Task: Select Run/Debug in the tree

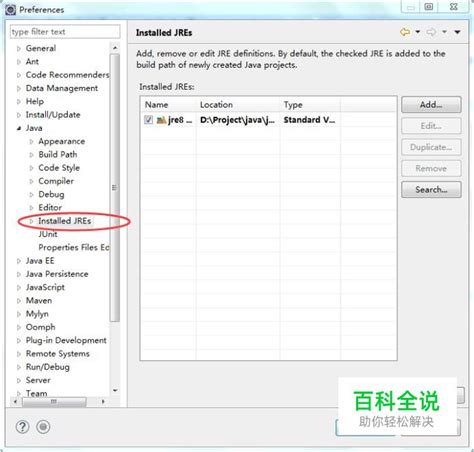Action: click(x=48, y=367)
